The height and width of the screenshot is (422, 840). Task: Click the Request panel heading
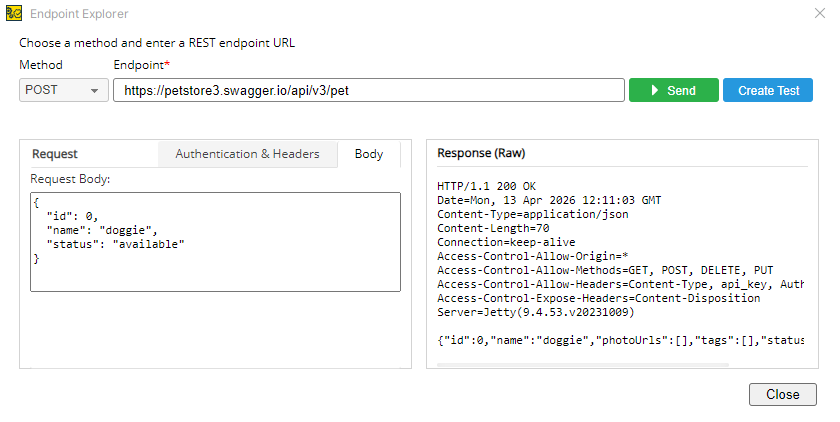click(x=55, y=154)
